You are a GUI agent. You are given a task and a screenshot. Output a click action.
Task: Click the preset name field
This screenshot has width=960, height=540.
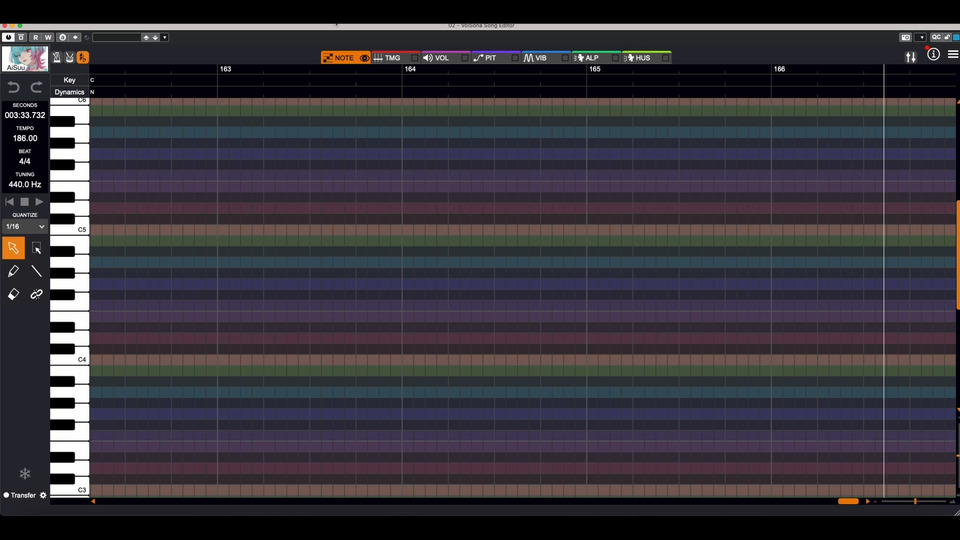tap(116, 37)
